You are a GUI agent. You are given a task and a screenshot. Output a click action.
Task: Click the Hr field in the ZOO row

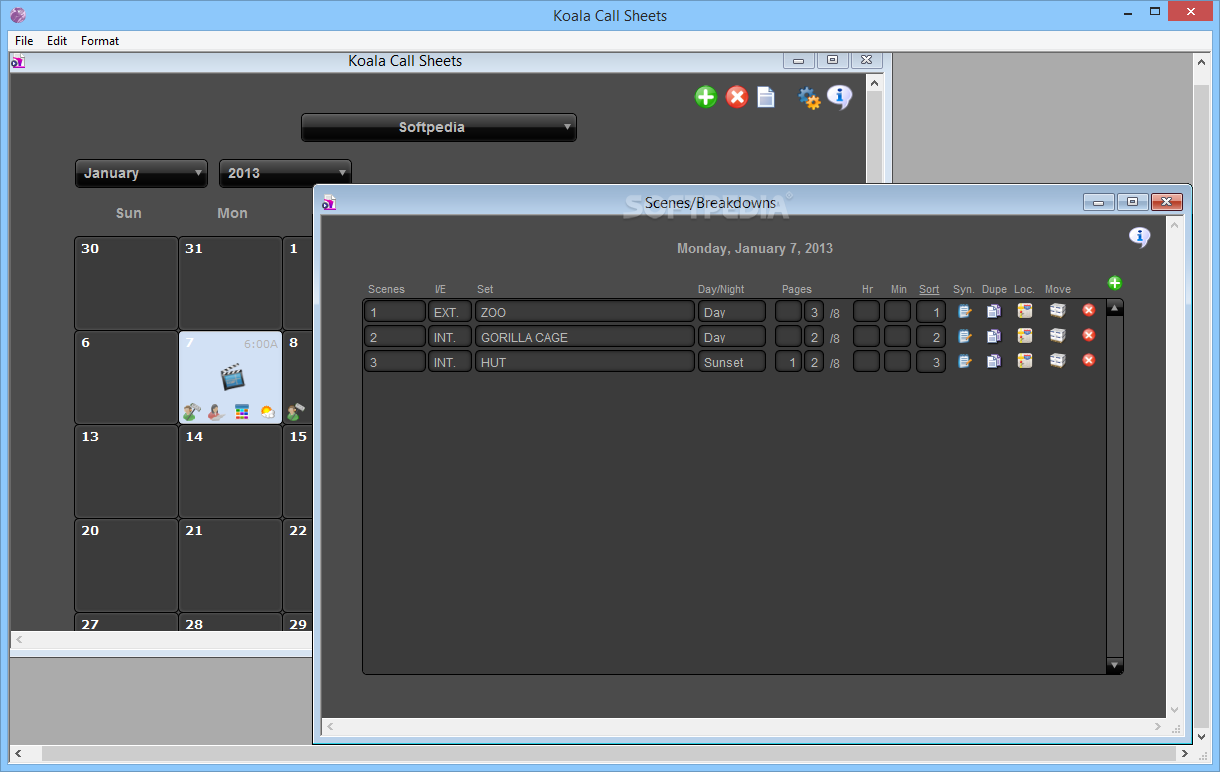tap(866, 312)
